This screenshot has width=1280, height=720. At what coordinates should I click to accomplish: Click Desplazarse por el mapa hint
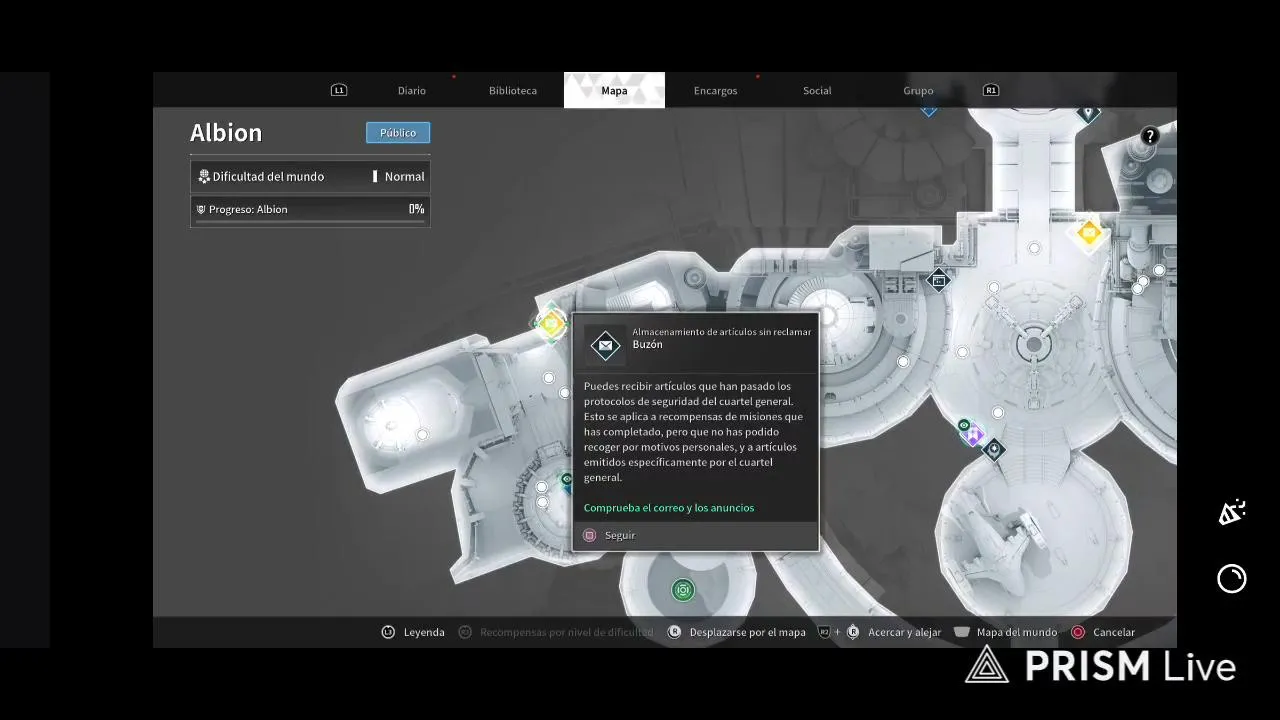747,632
